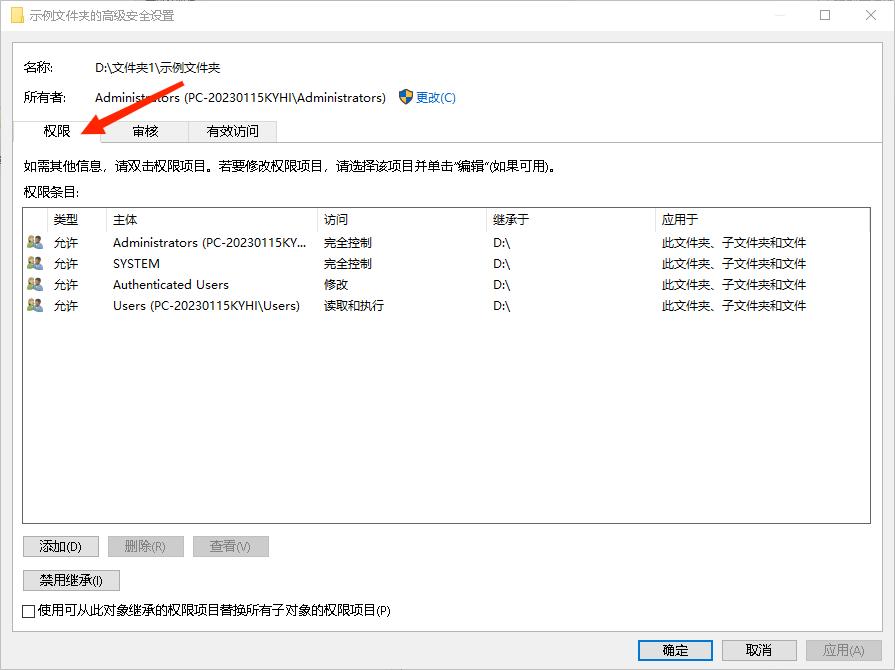Switch to the 有效访问 tab
This screenshot has height=670, width=895.
click(x=232, y=131)
